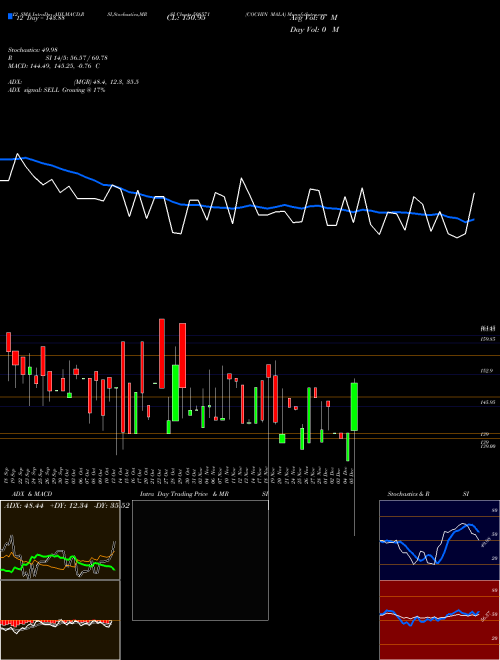Click the 'ADX: 48.44' reading in ADX panel
This screenshot has width=500, height=660.
pyautogui.click(x=24, y=506)
